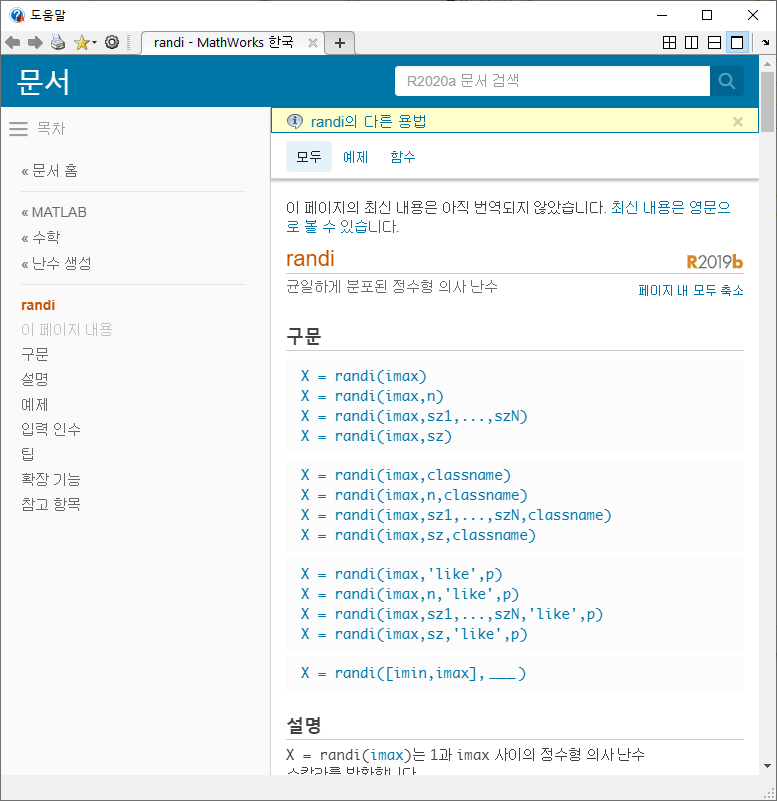Click the imax link in 설명 paragraph
Image resolution: width=777 pixels, height=801 pixels.
coord(387,755)
